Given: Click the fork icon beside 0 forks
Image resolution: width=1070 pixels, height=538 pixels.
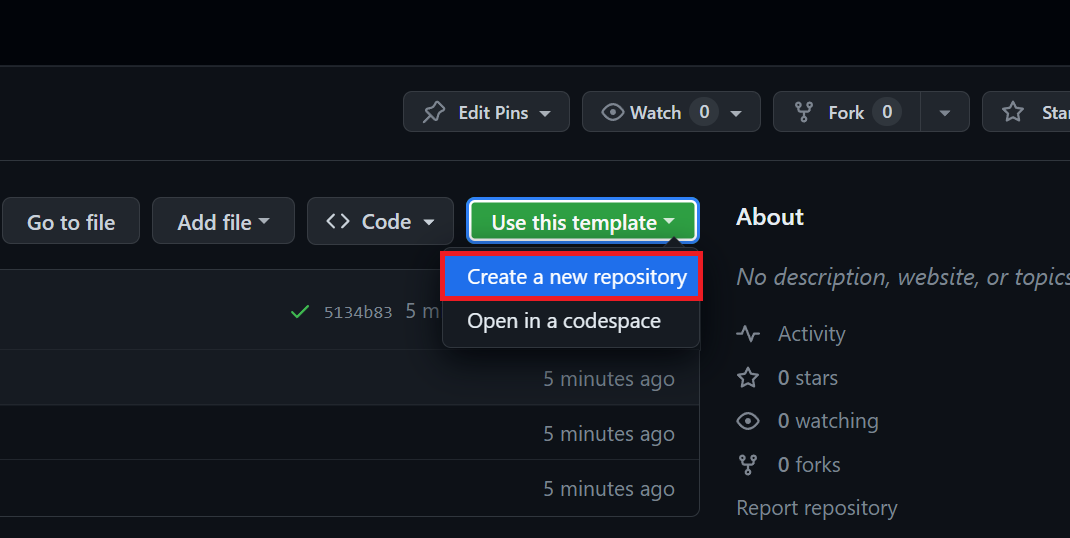Looking at the screenshot, I should coord(748,465).
